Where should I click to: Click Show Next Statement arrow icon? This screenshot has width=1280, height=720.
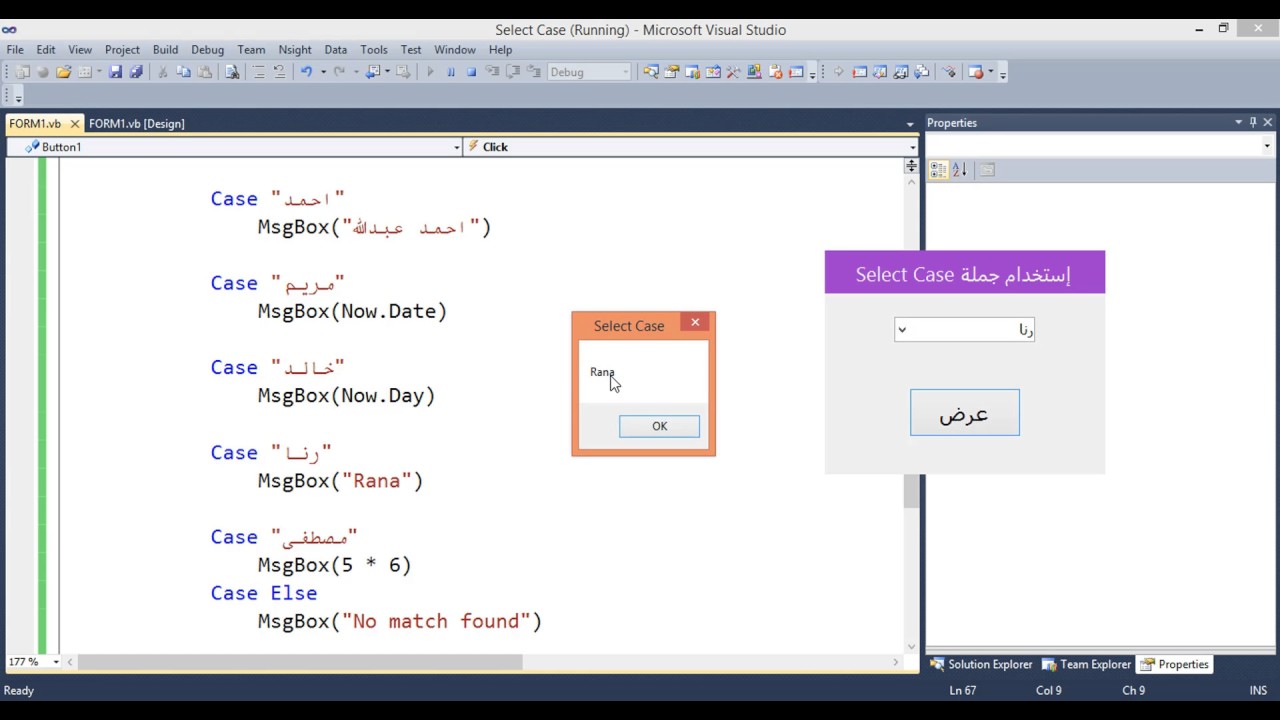[838, 72]
